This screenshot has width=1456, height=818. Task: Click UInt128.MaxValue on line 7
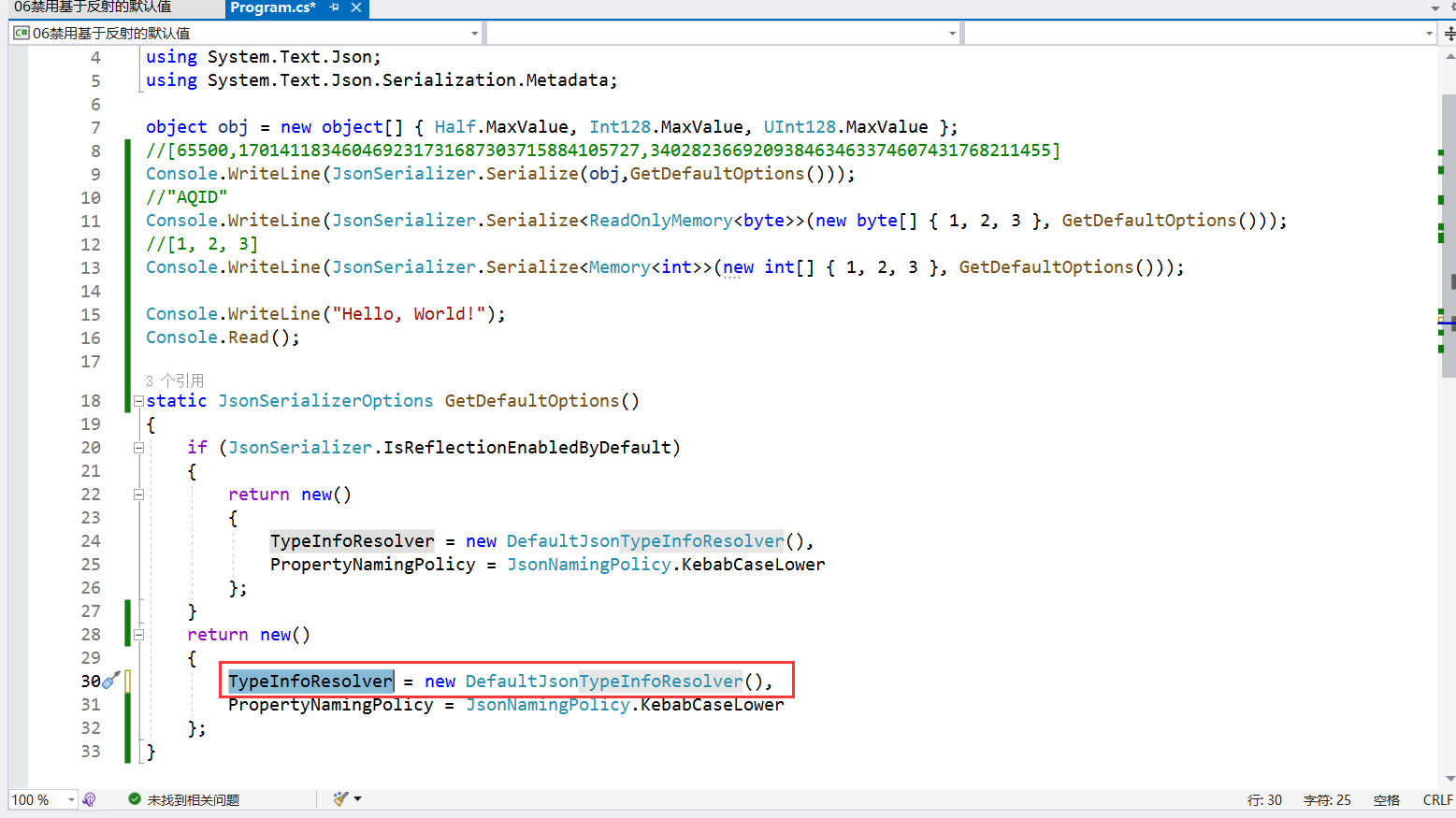point(845,127)
